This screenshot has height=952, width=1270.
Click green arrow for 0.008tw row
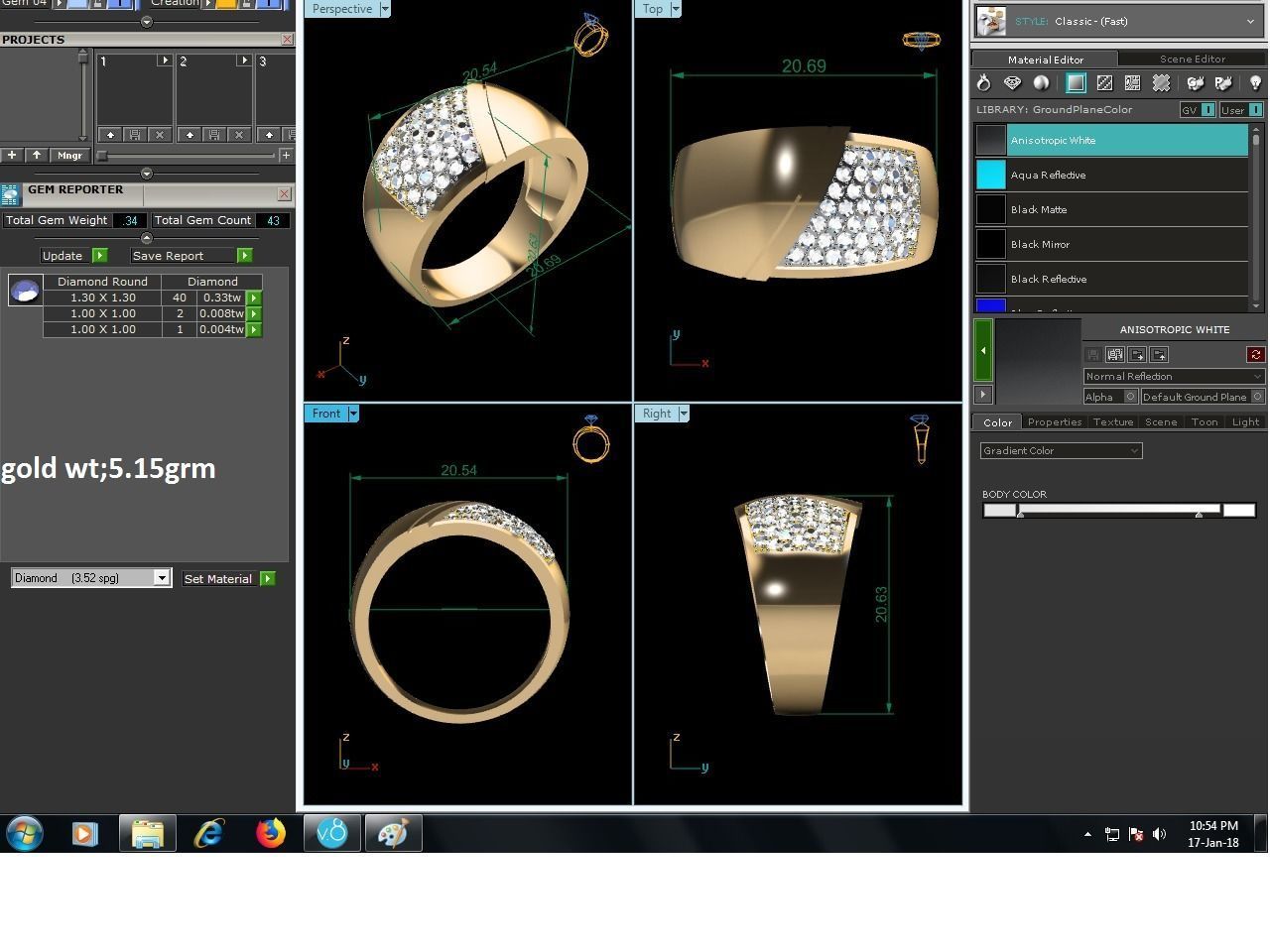(254, 313)
